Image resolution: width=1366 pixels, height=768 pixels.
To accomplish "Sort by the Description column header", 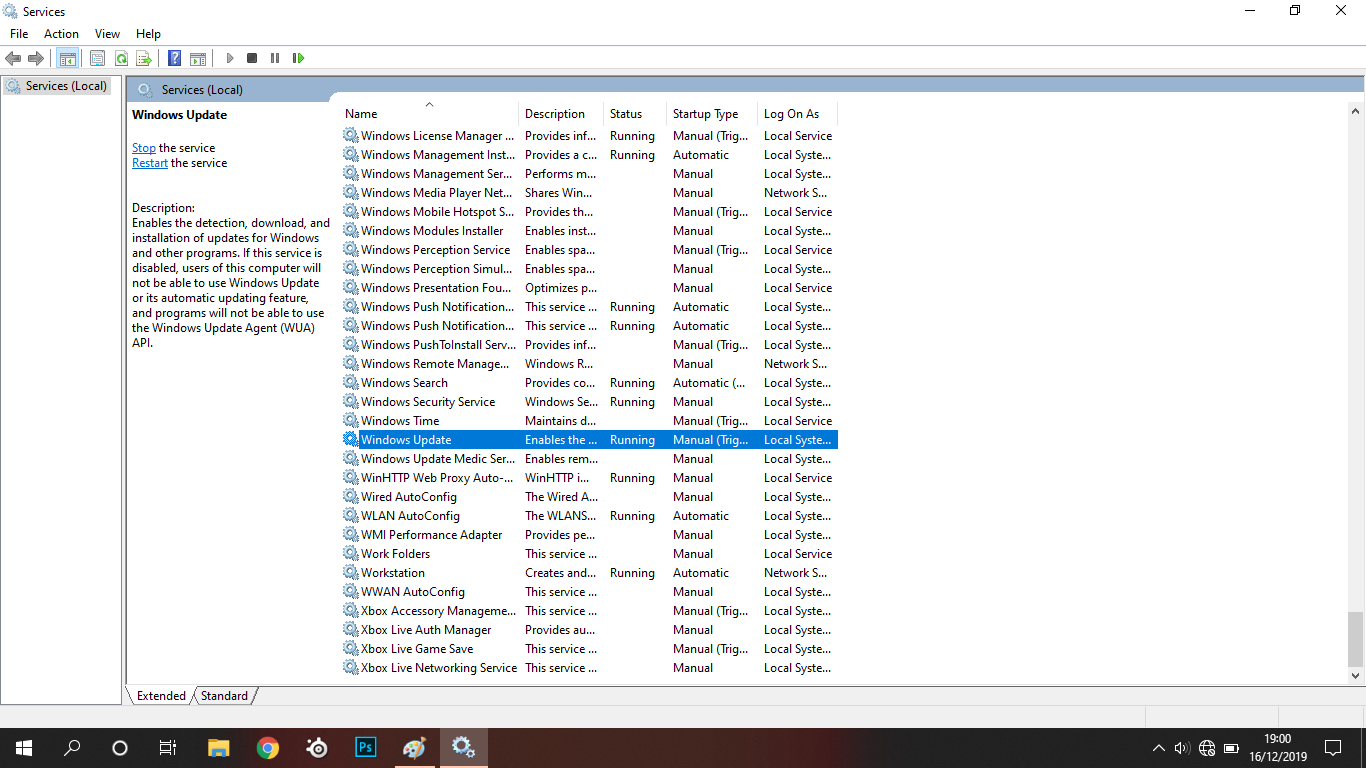I will (x=562, y=114).
